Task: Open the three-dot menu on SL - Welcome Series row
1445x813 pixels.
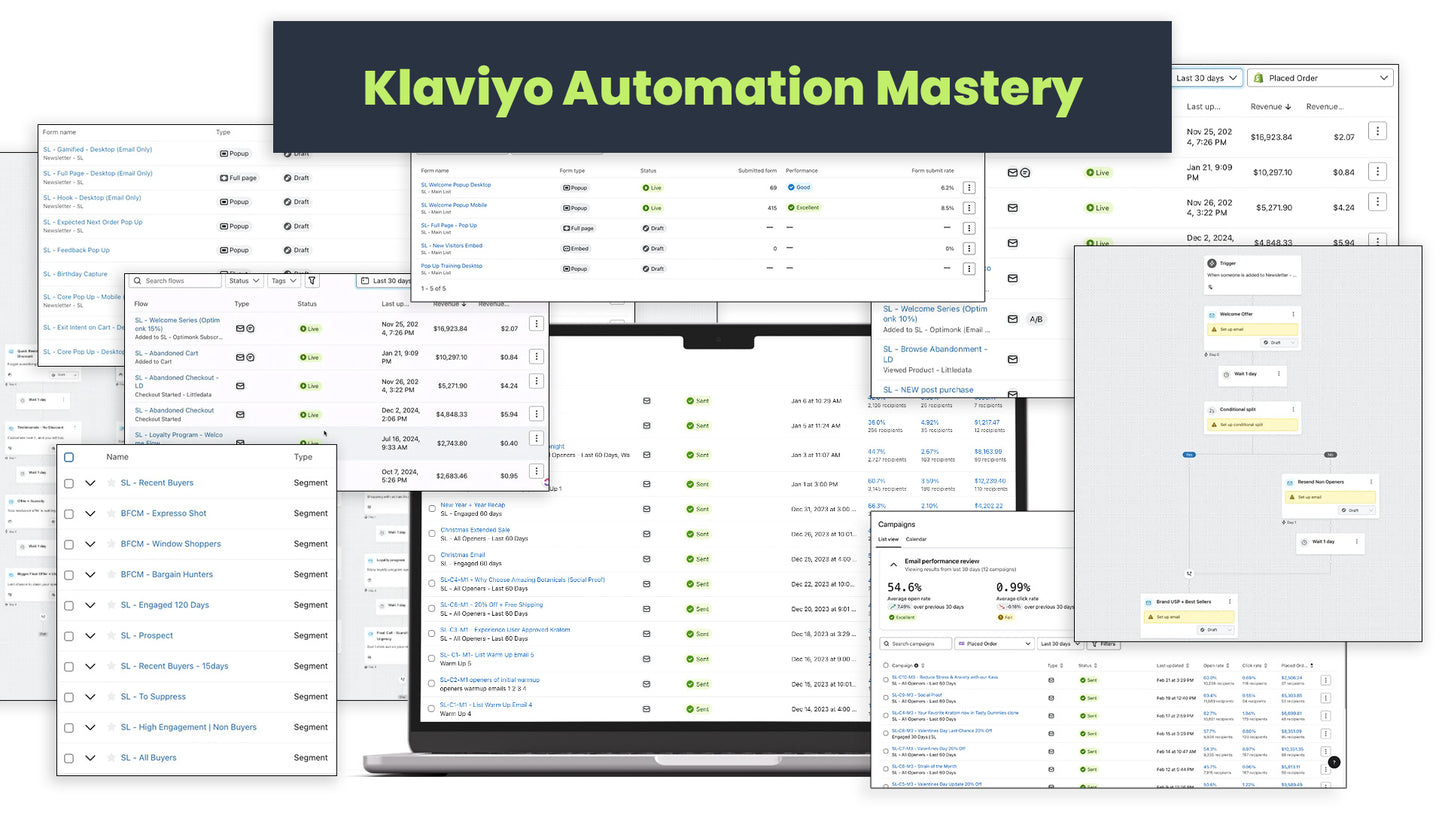Action: pyautogui.click(x=537, y=325)
